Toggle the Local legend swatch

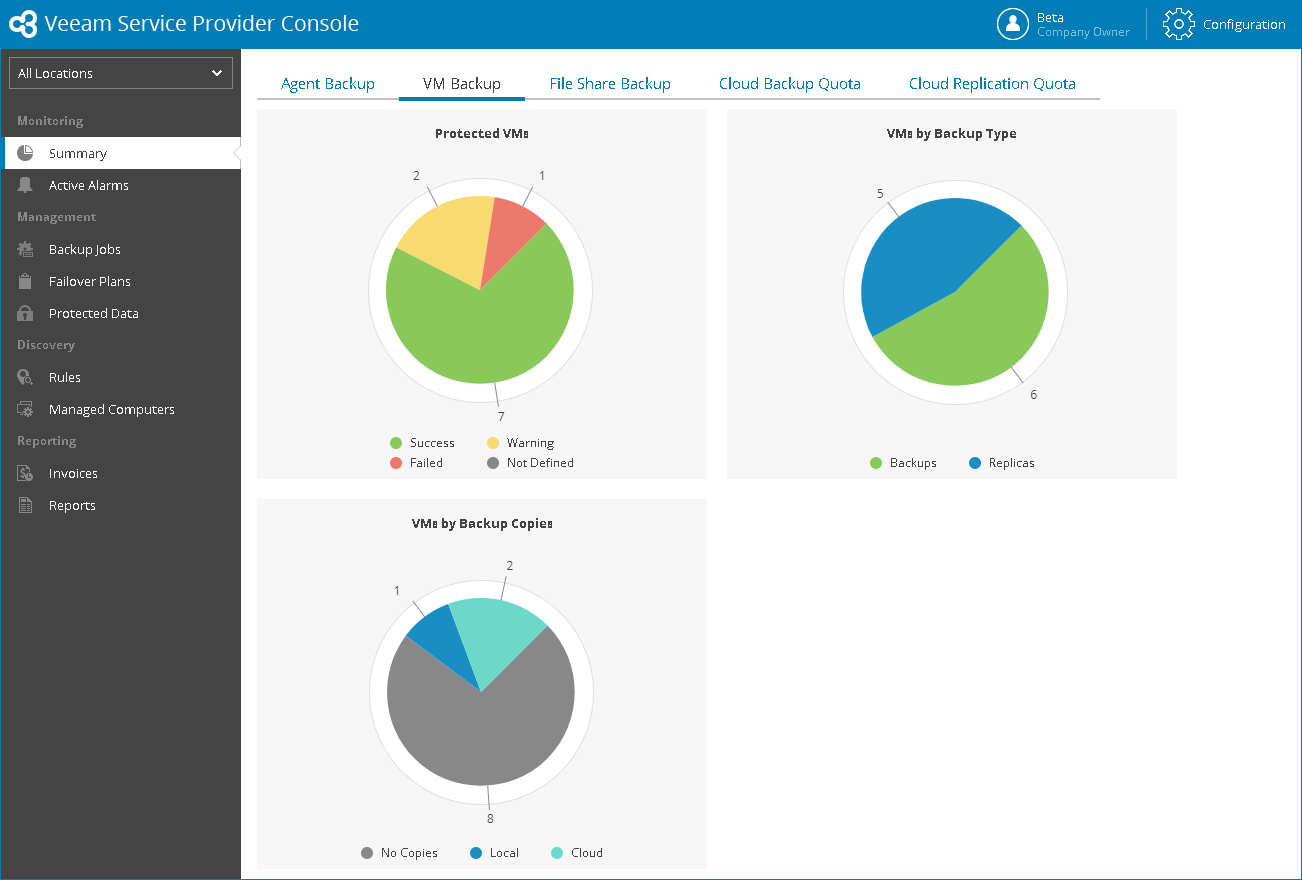coord(476,853)
